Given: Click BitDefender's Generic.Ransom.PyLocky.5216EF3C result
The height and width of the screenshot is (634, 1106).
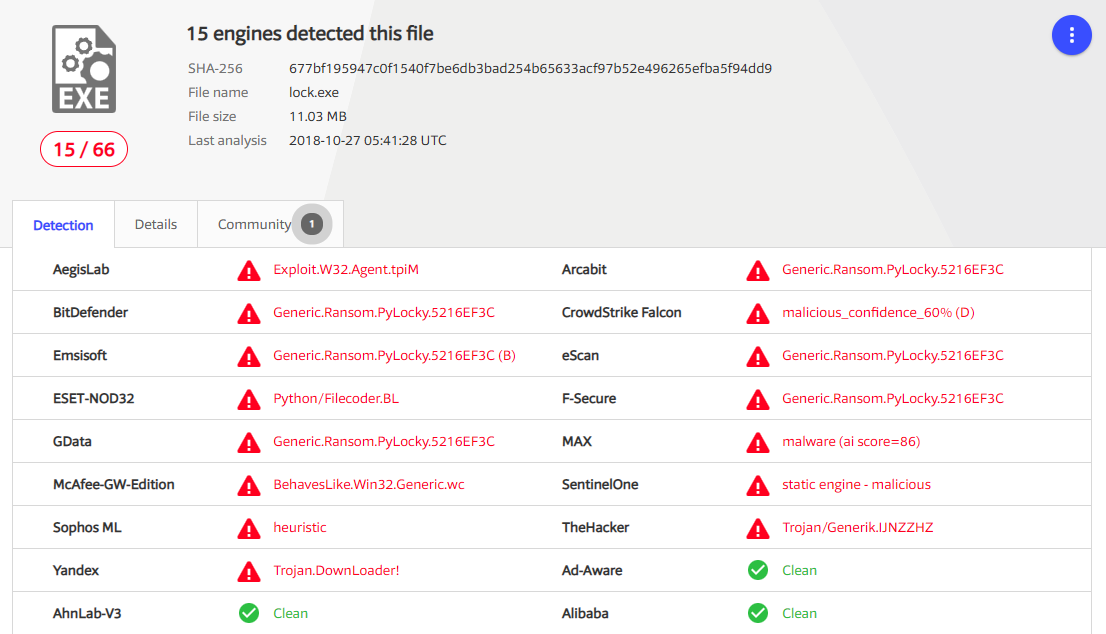Looking at the screenshot, I should click(384, 312).
